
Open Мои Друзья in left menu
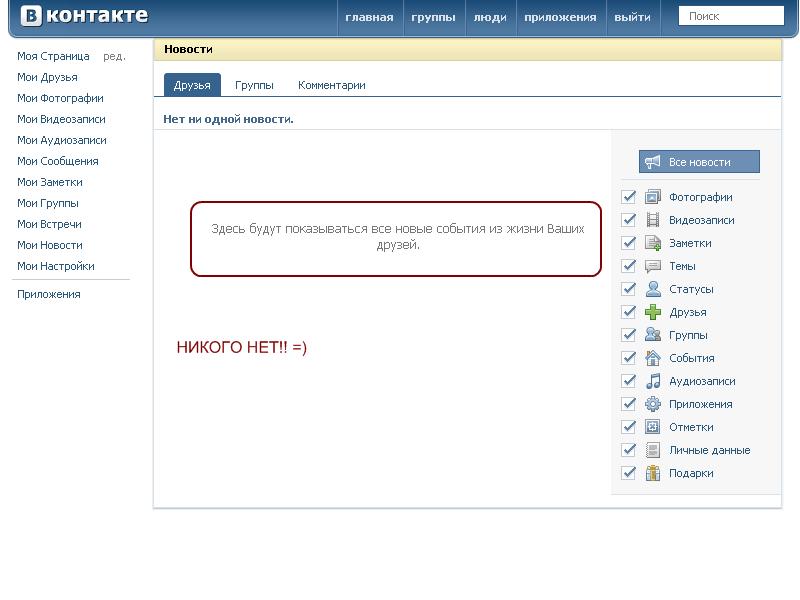pyautogui.click(x=47, y=77)
